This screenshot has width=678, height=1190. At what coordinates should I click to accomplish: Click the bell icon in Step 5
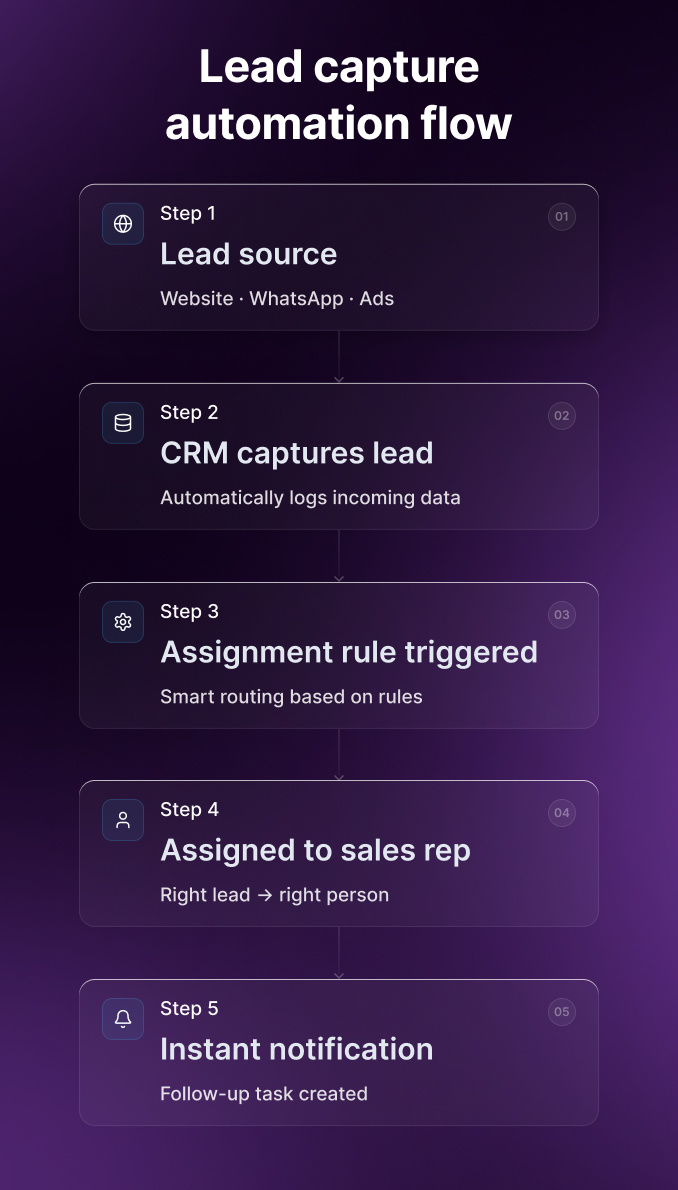(x=123, y=1019)
